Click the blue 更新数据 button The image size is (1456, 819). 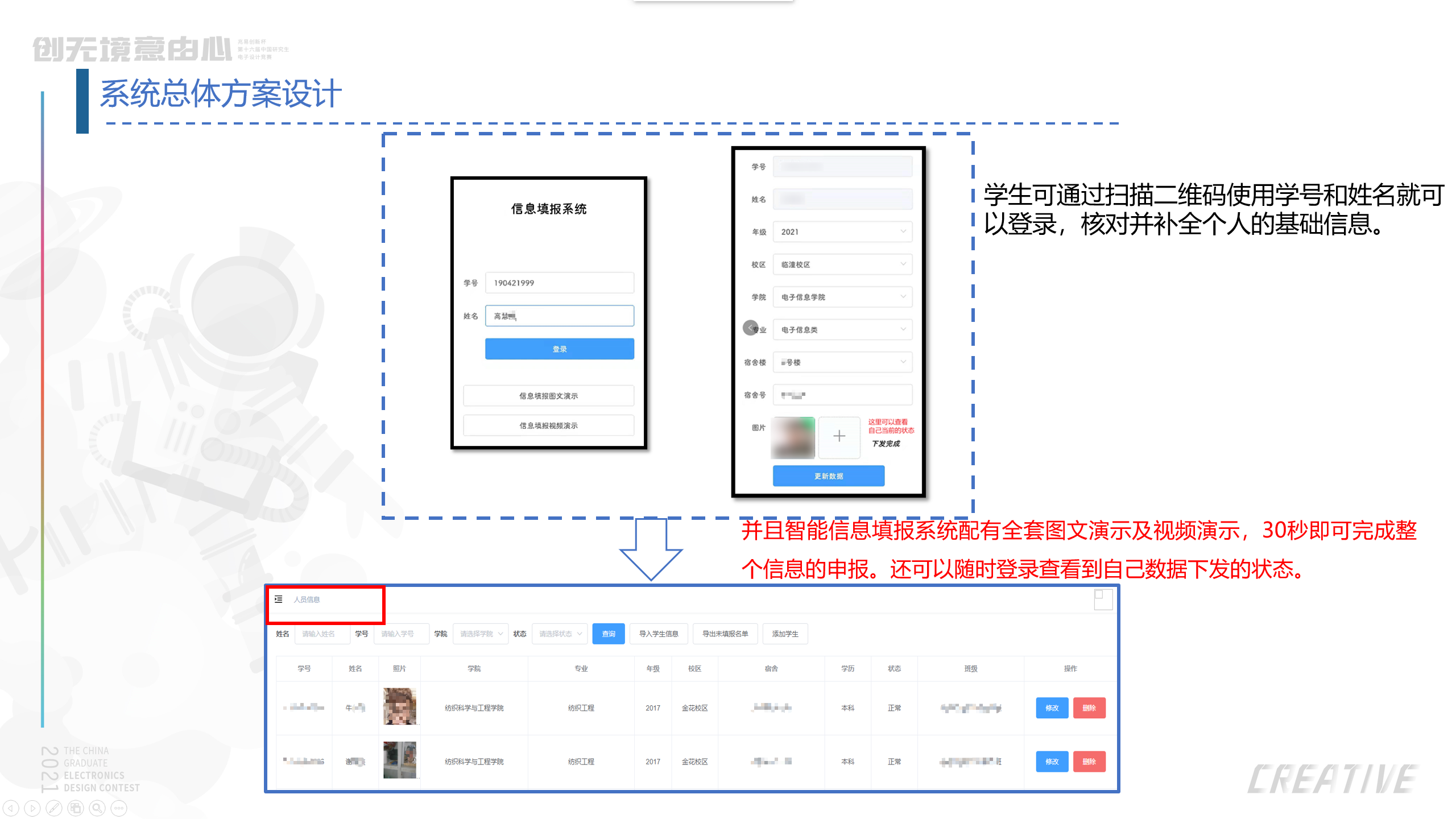tap(829, 476)
